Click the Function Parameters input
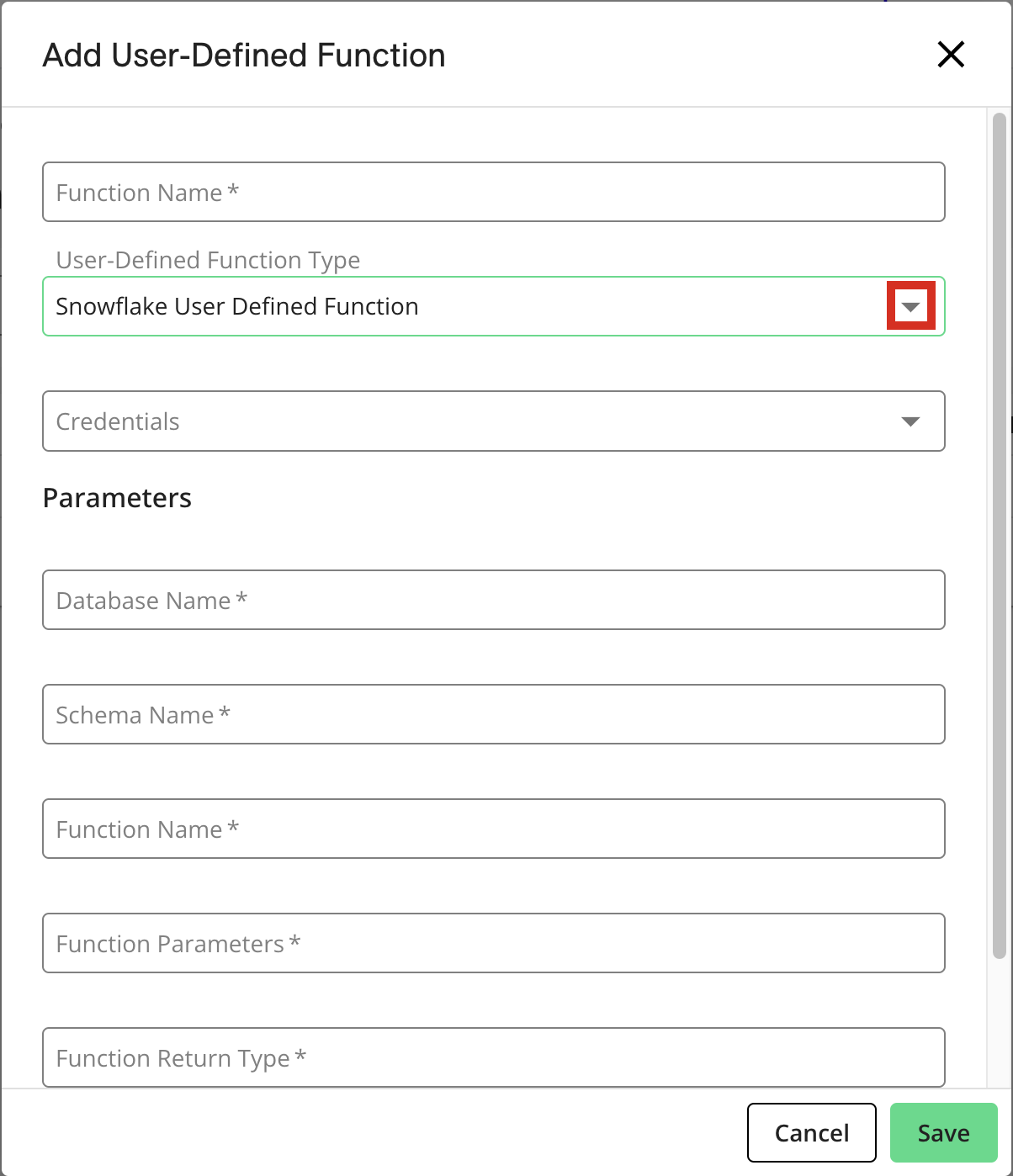Viewport: 1013px width, 1176px height. (x=493, y=944)
